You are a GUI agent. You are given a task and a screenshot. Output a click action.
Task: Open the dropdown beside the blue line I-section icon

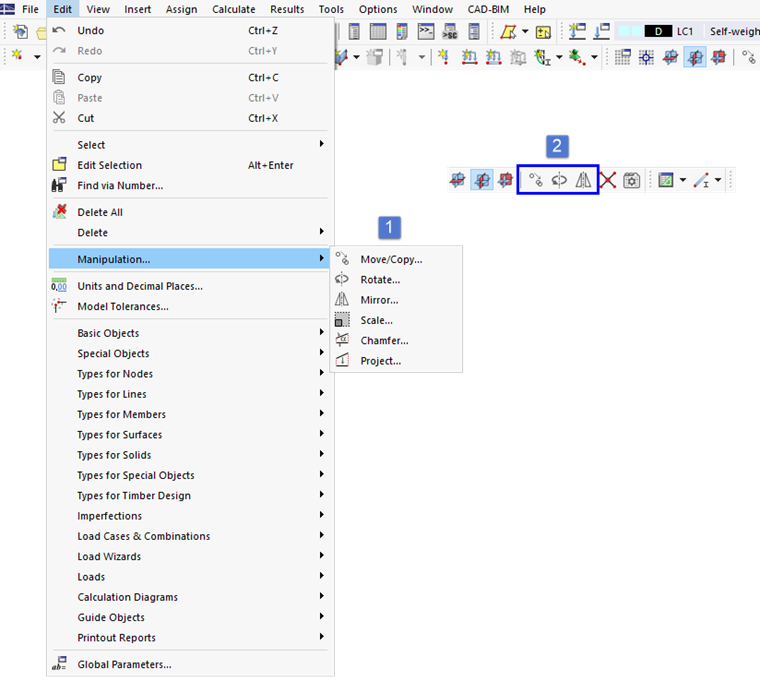pyautogui.click(x=718, y=180)
